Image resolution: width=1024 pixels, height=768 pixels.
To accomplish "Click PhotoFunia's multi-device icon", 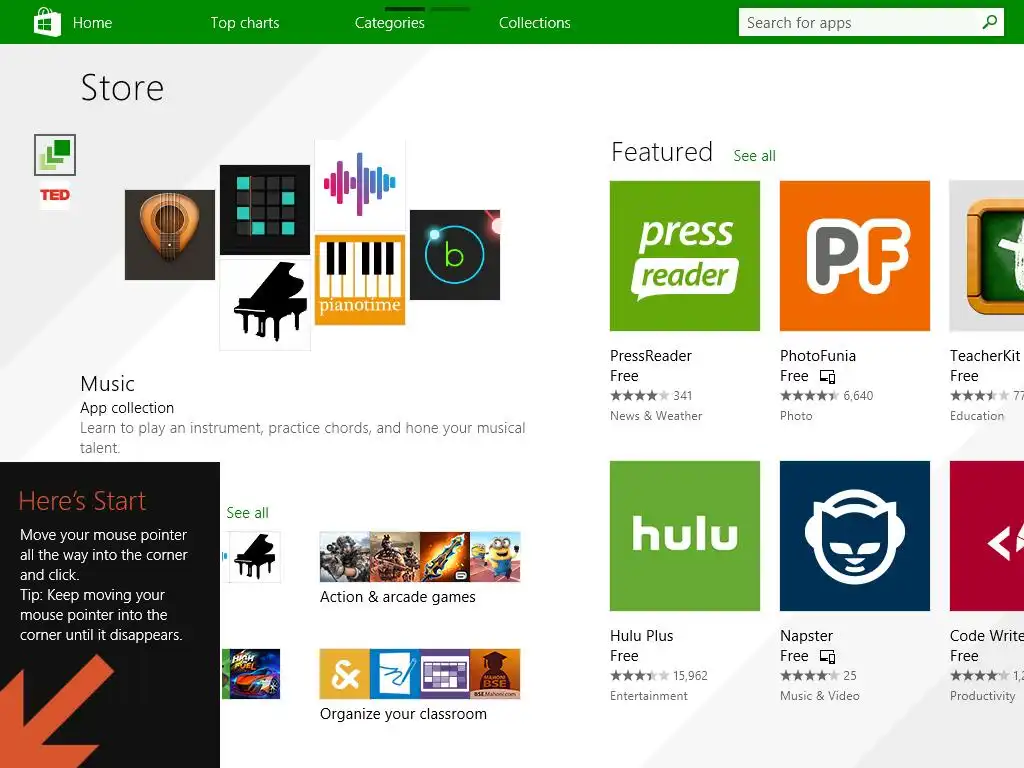I will [x=827, y=377].
